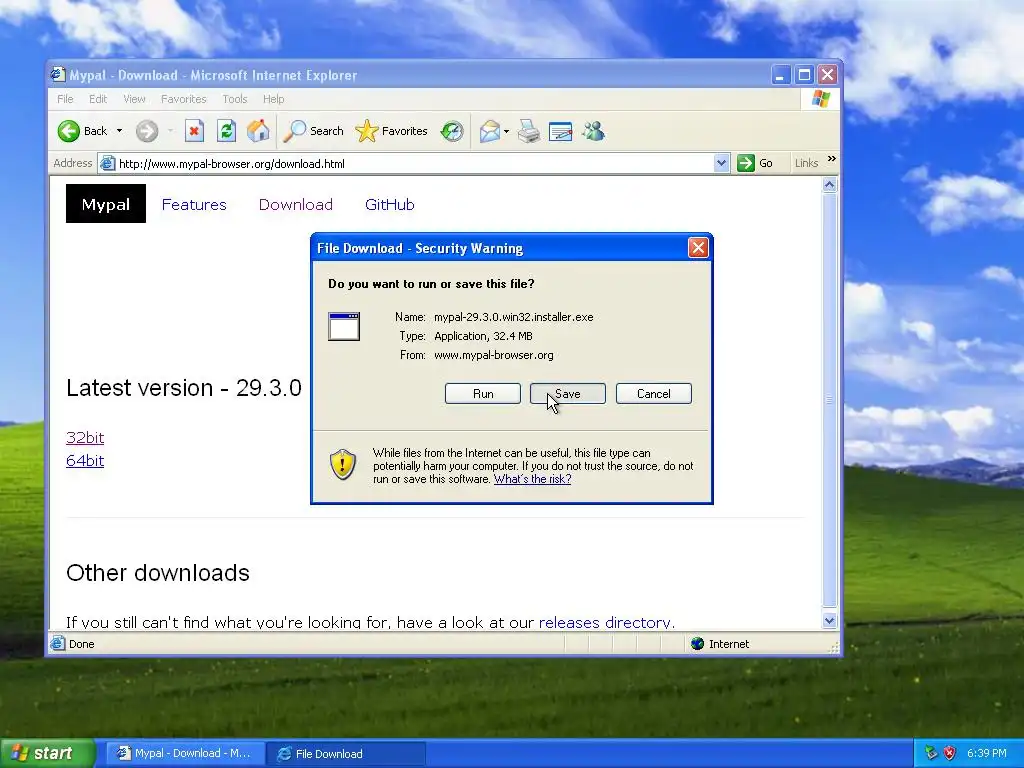Screen dimensions: 1024x768
Task: Click the yellow warning shield icon
Action: coord(343,464)
